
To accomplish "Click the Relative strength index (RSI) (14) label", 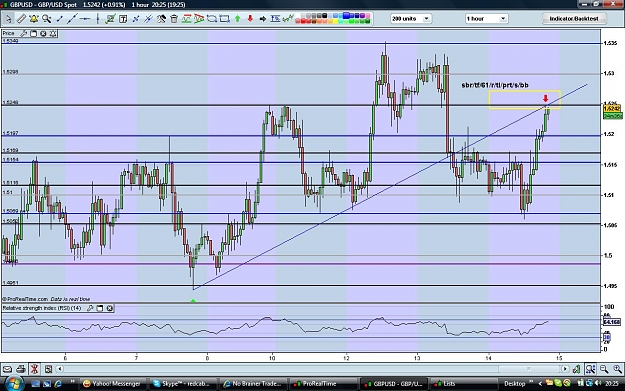I will (x=42, y=308).
